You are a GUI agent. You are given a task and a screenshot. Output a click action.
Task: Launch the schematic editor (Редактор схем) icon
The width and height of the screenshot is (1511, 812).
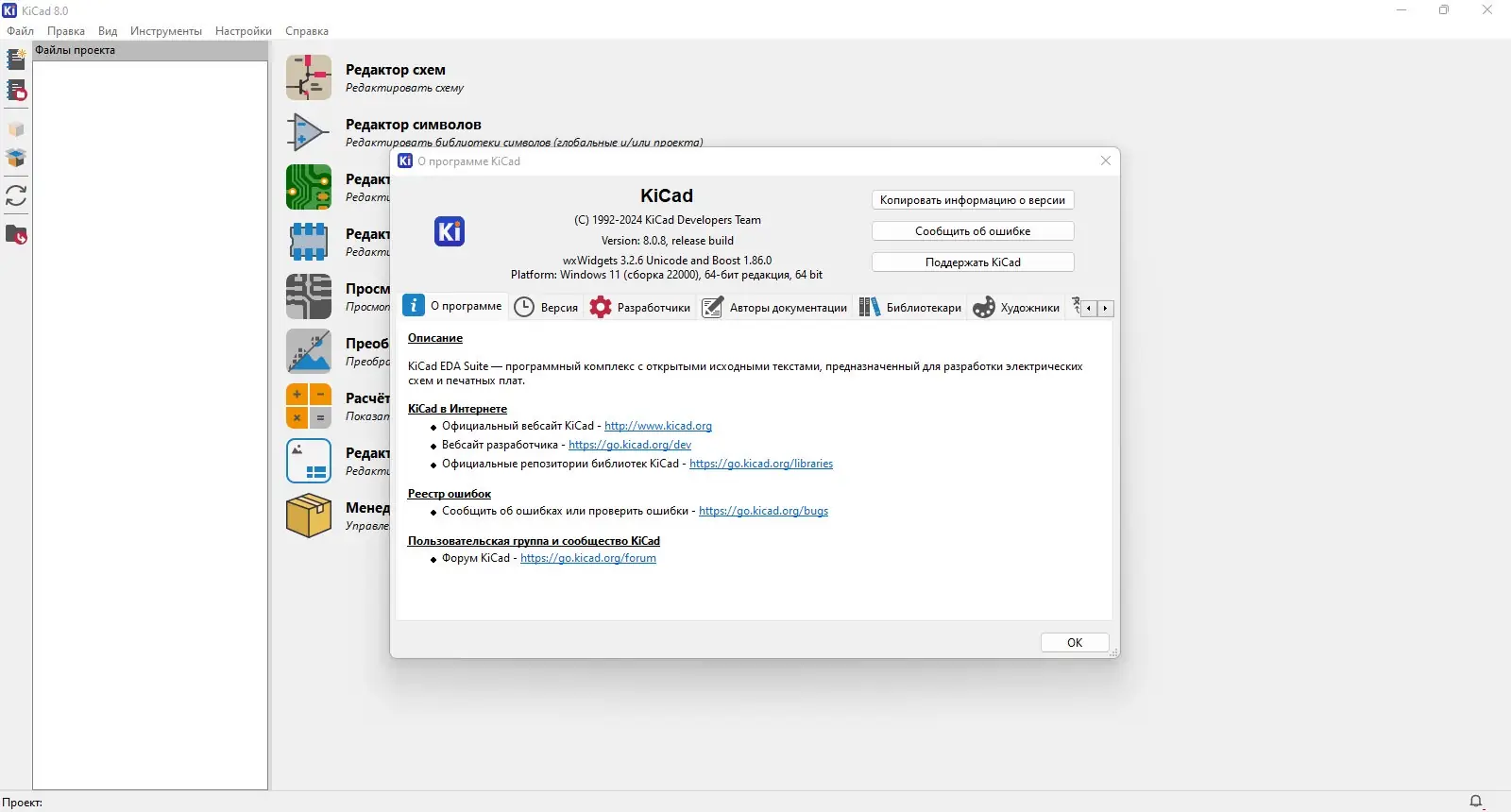pyautogui.click(x=309, y=77)
